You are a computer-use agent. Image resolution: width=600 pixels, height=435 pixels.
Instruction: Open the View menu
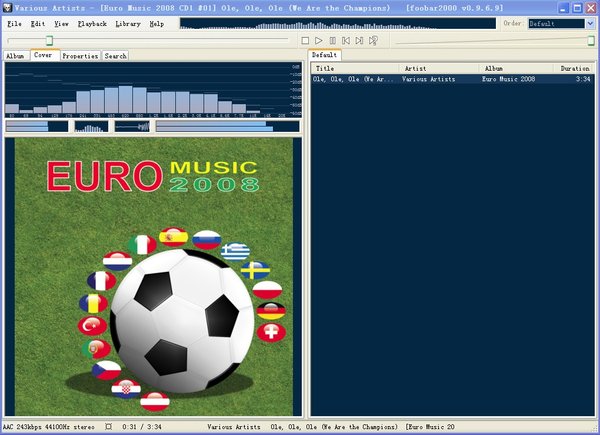coord(61,24)
